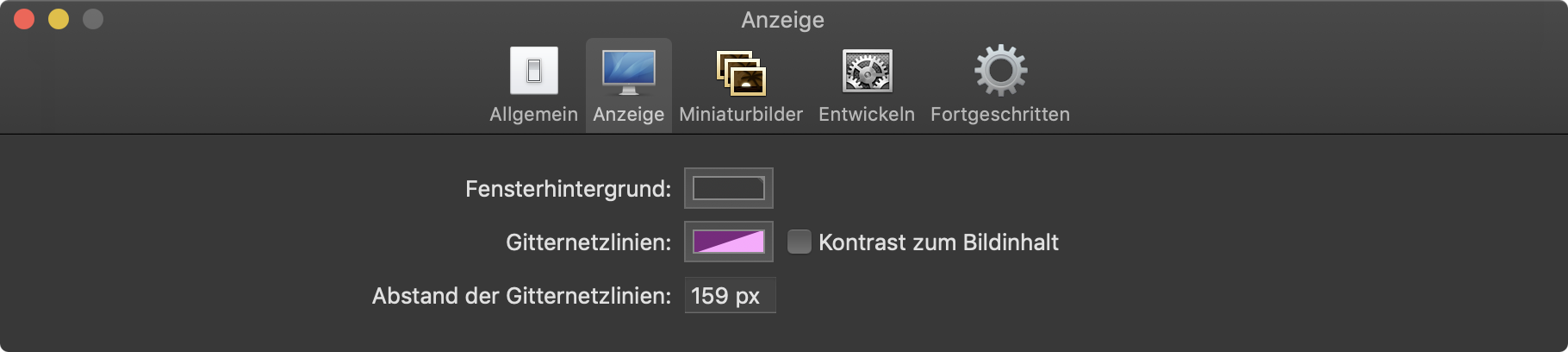The image size is (1568, 352).
Task: Select the Entwickeln tab label
Action: [867, 115]
